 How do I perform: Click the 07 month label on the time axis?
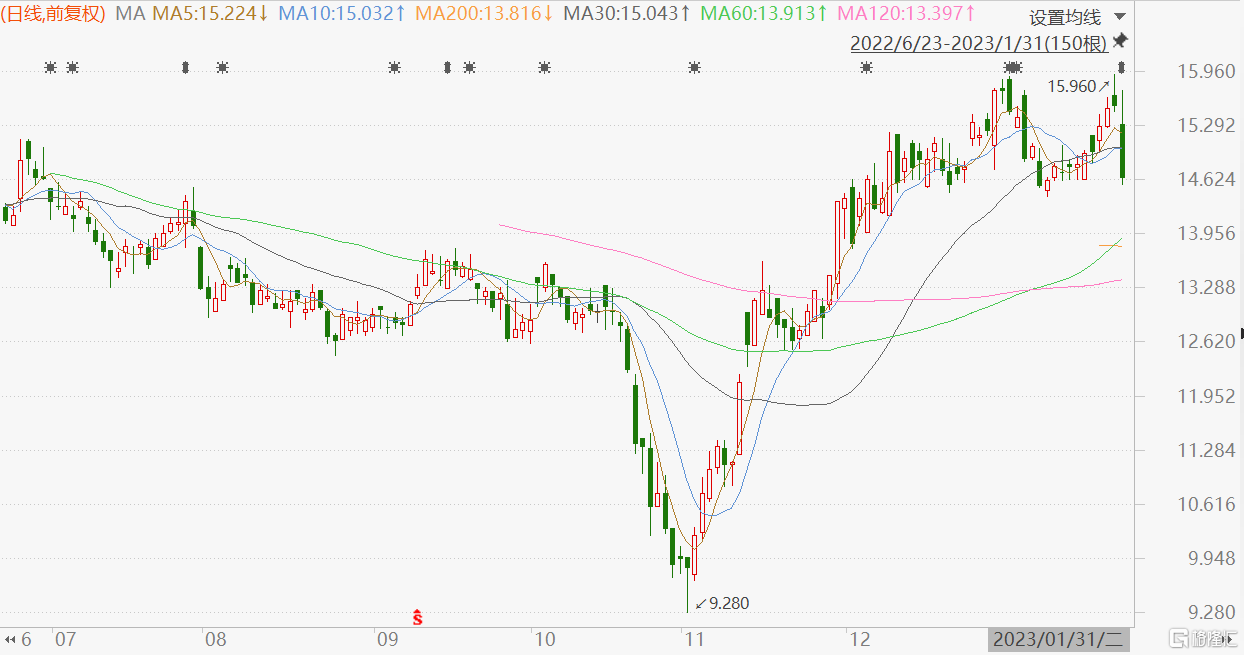[x=65, y=639]
